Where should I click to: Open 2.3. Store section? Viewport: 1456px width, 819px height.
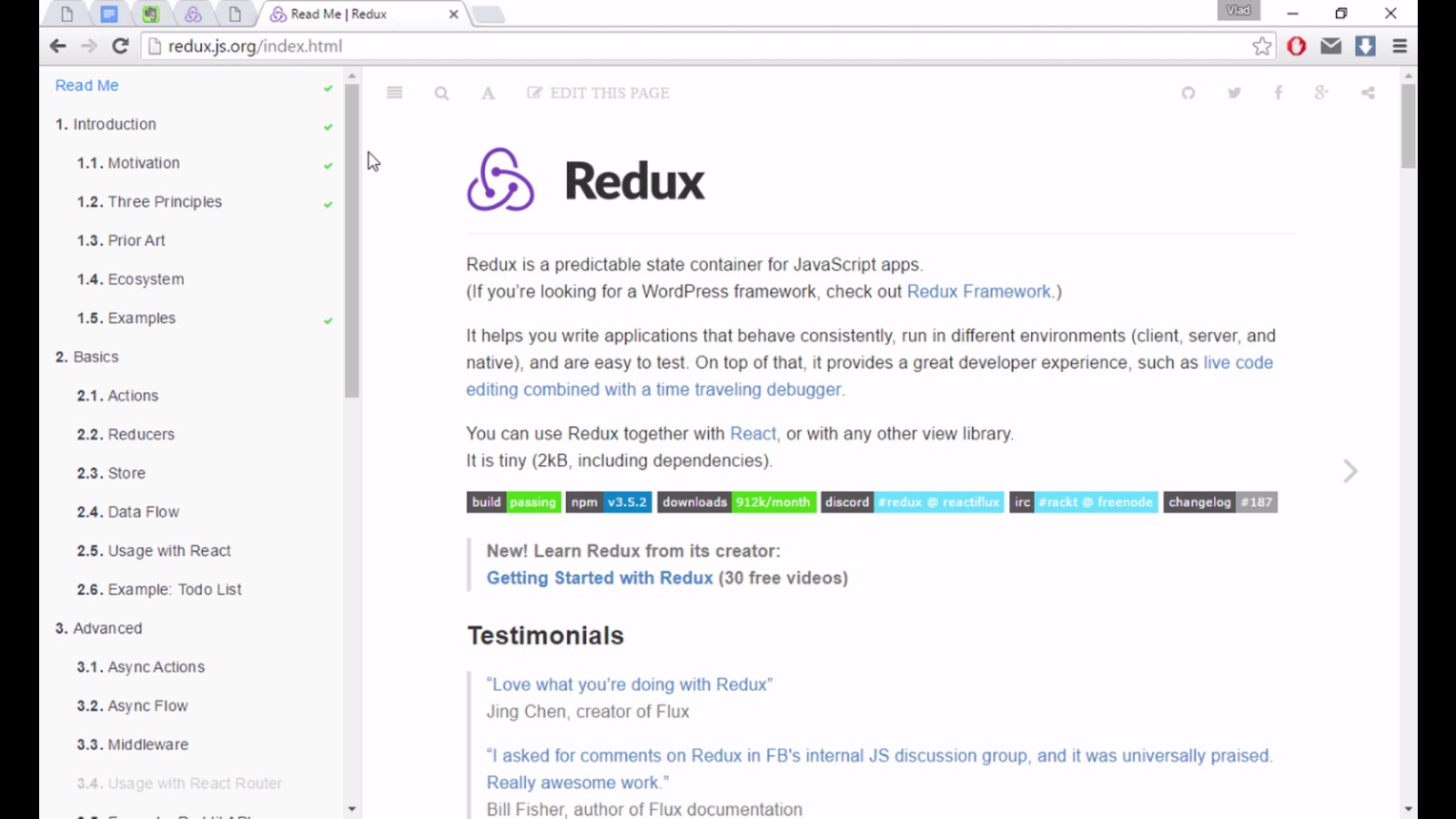(x=111, y=473)
